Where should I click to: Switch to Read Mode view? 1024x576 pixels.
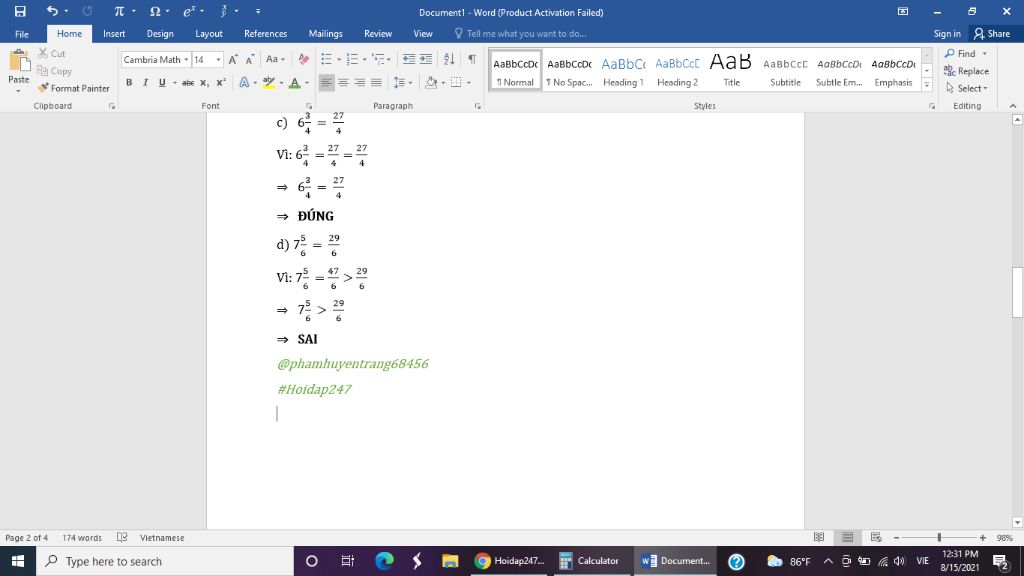(819, 537)
